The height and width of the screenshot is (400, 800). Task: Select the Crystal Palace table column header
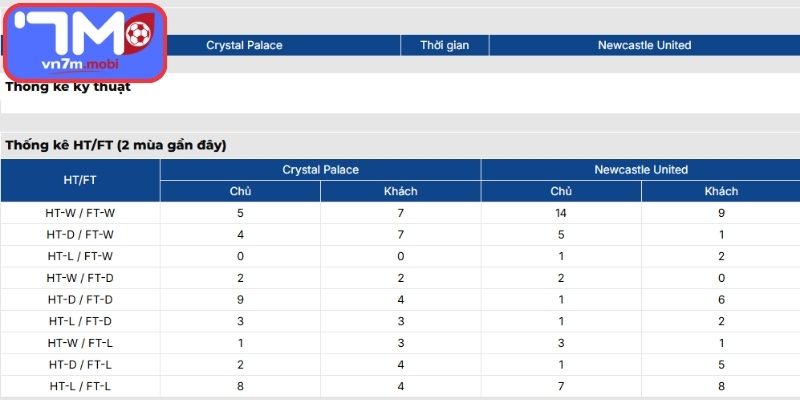point(320,170)
